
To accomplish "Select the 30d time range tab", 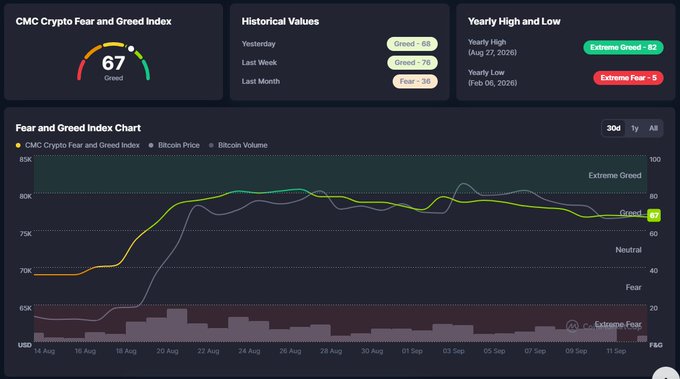I will point(613,128).
